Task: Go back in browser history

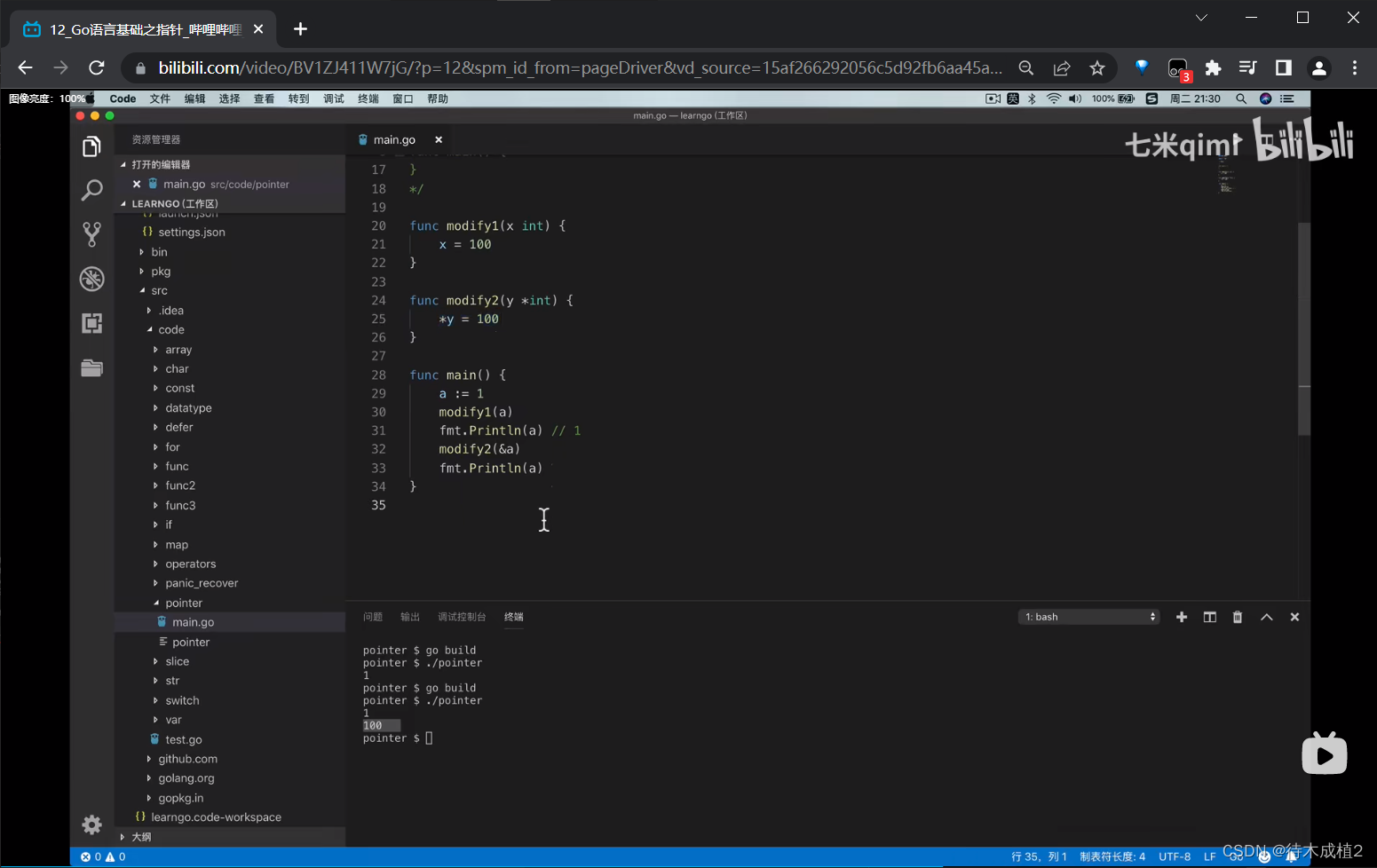Action: [x=25, y=67]
